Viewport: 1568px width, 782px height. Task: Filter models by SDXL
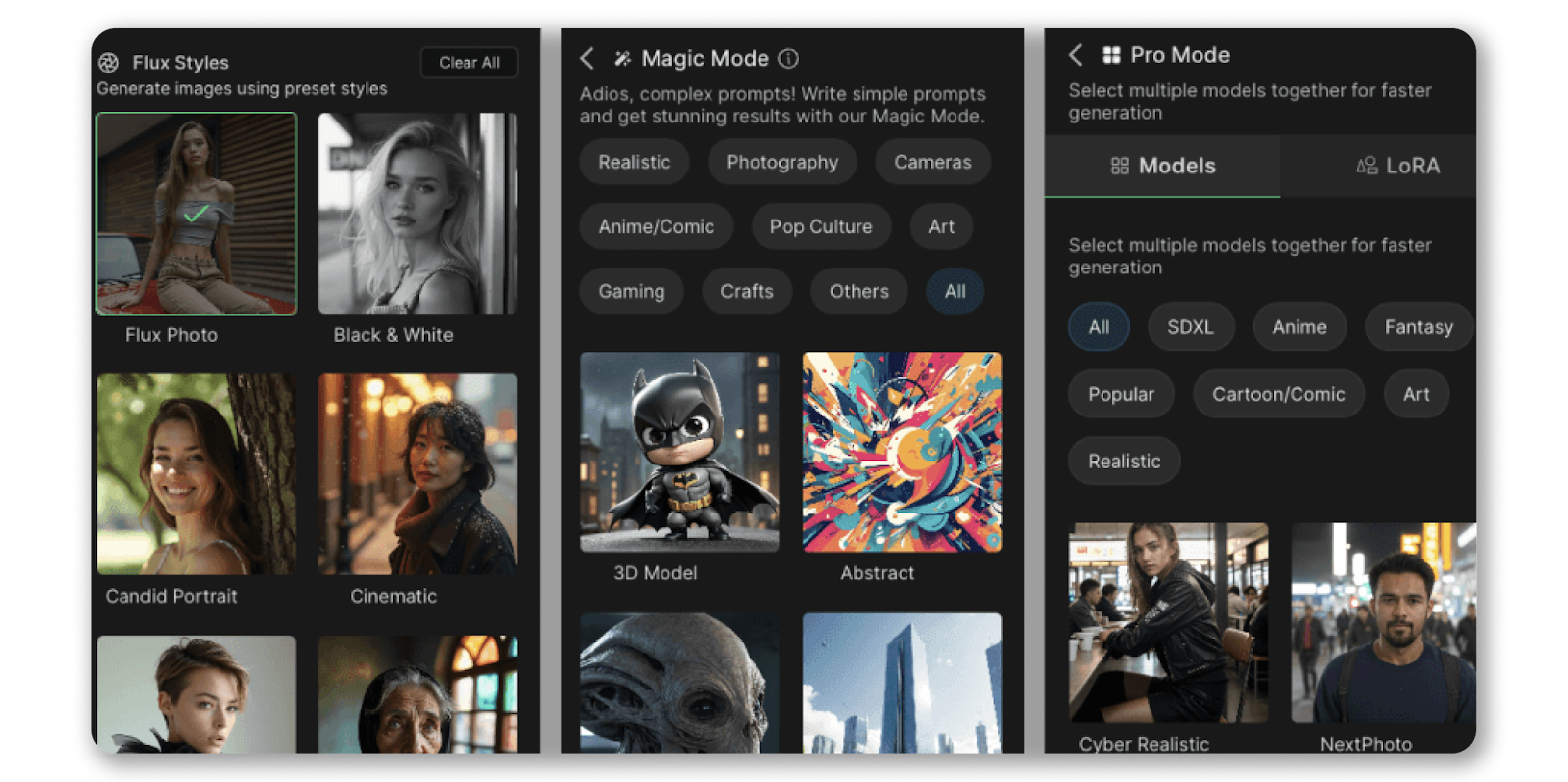pos(1191,327)
